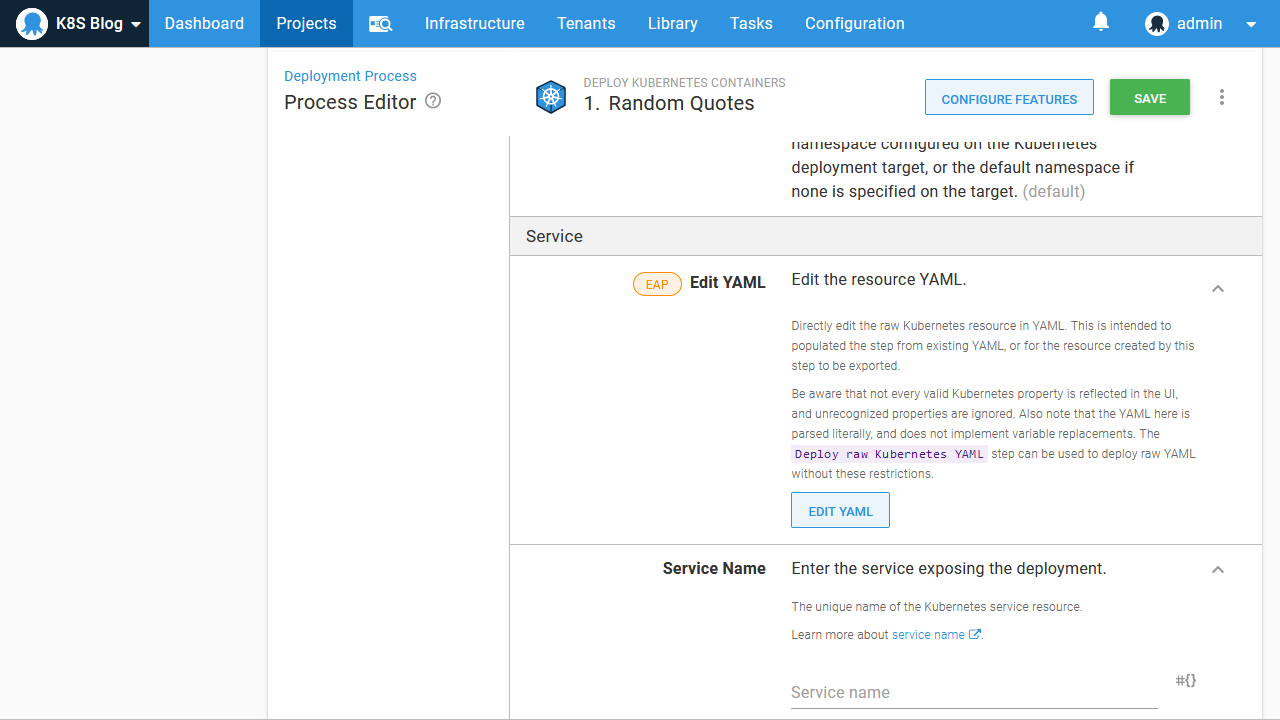
Task: Click the Process Editor help question mark icon
Action: tap(433, 101)
